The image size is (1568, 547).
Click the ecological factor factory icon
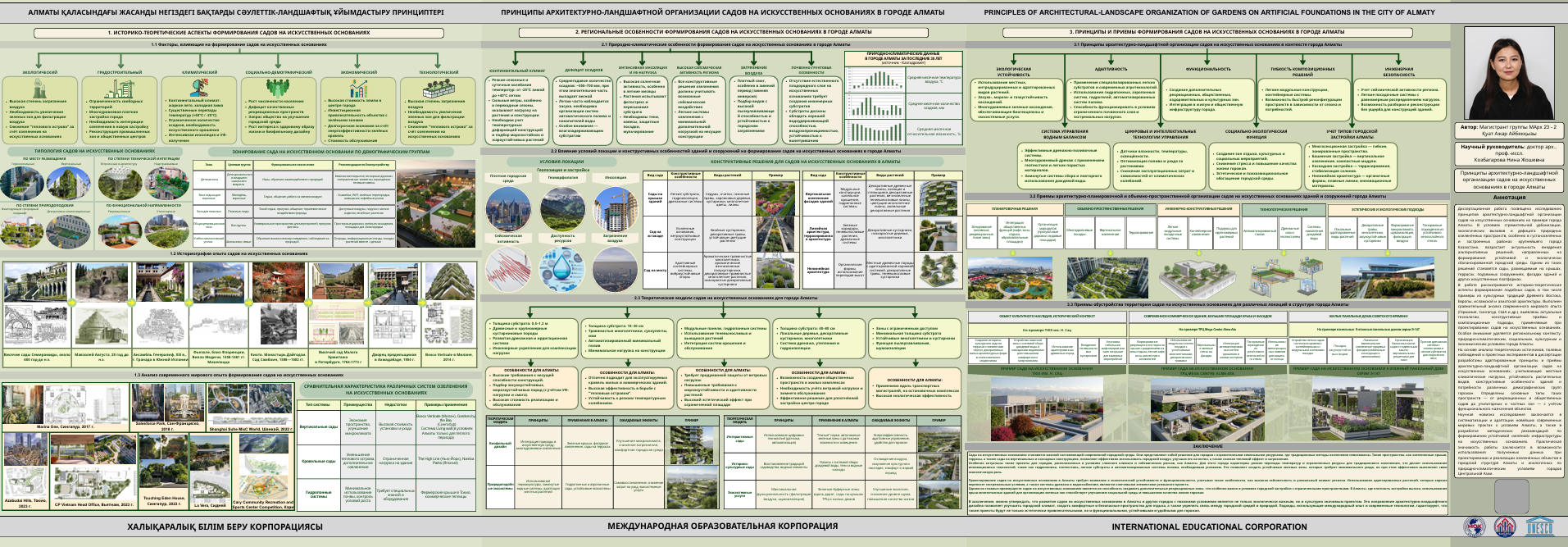(38, 86)
